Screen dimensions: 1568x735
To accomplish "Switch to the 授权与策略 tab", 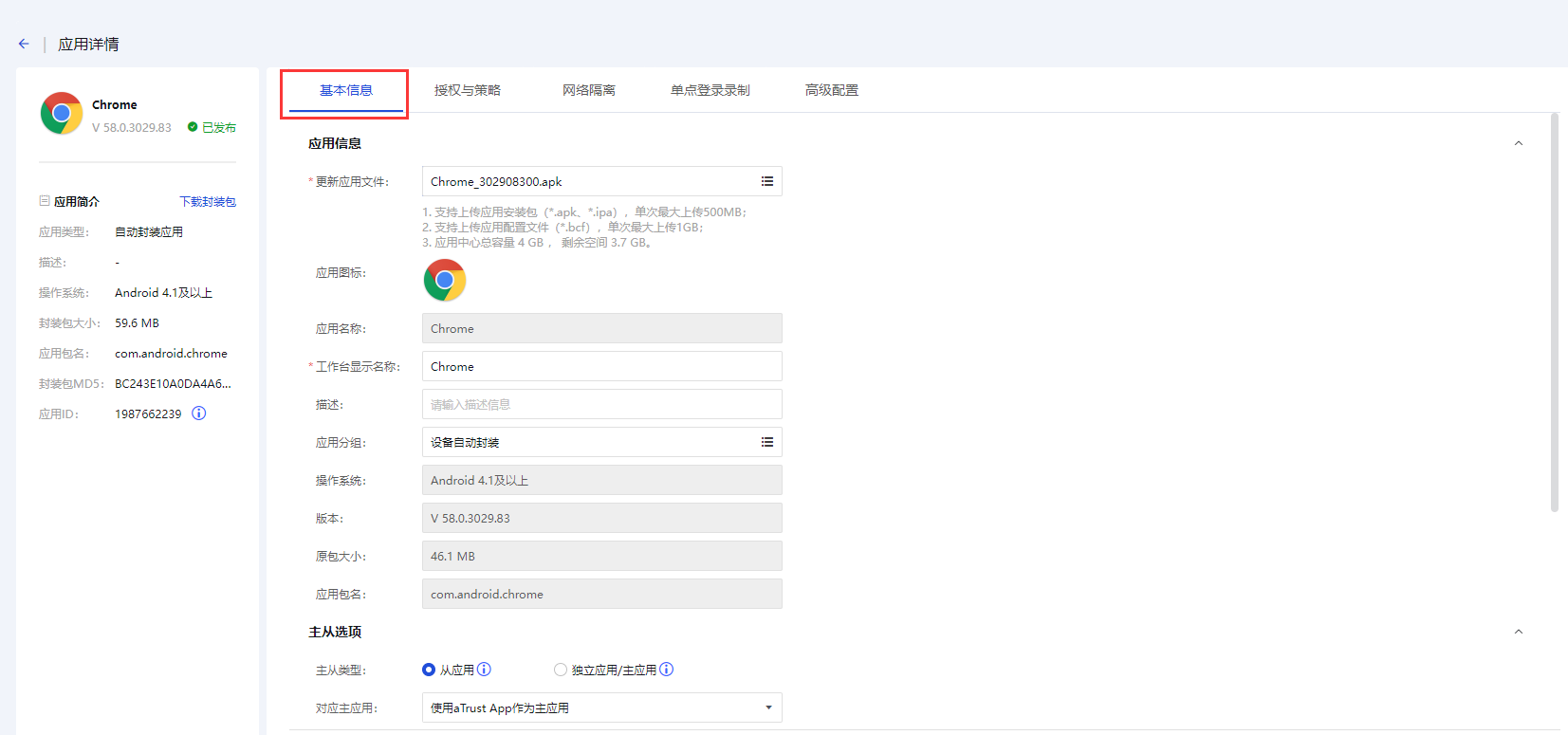I will coord(468,90).
